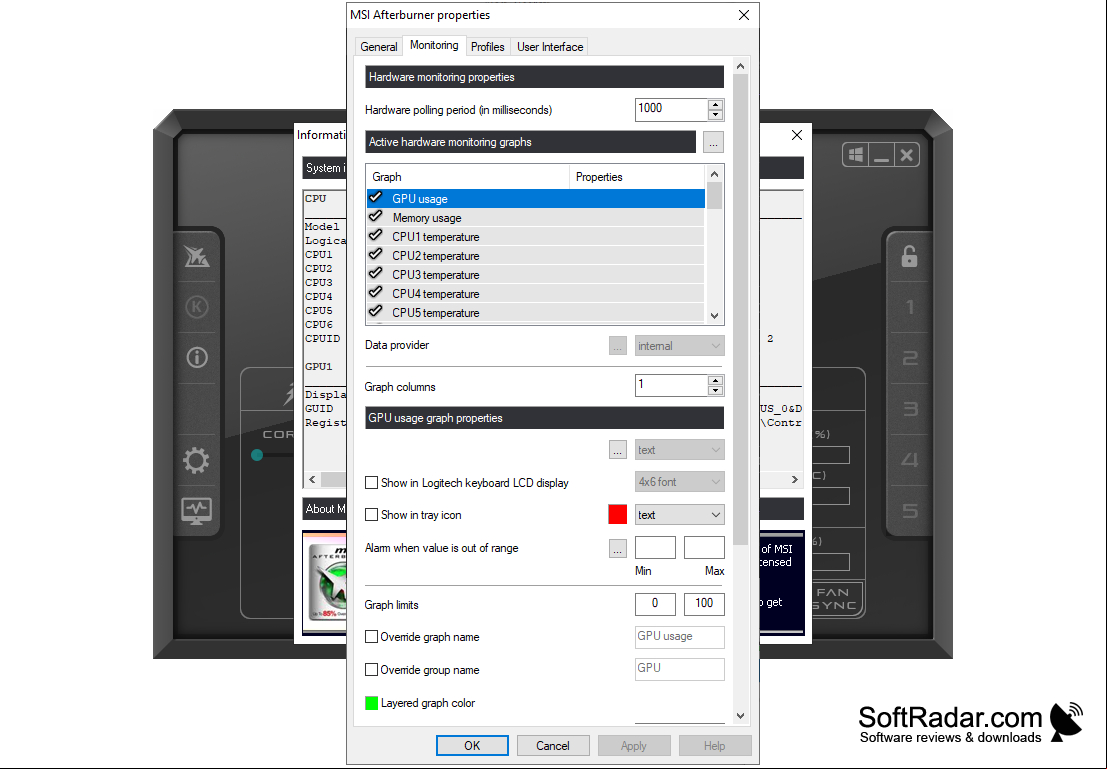The image size is (1107, 769).
Task: Pick the red tray icon color swatch
Action: [x=617, y=515]
